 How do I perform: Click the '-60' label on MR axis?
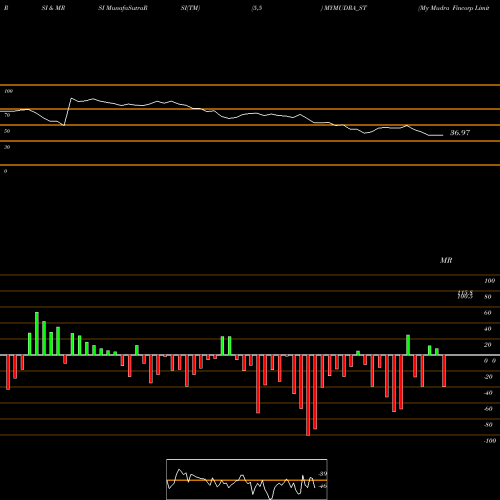click(488, 409)
